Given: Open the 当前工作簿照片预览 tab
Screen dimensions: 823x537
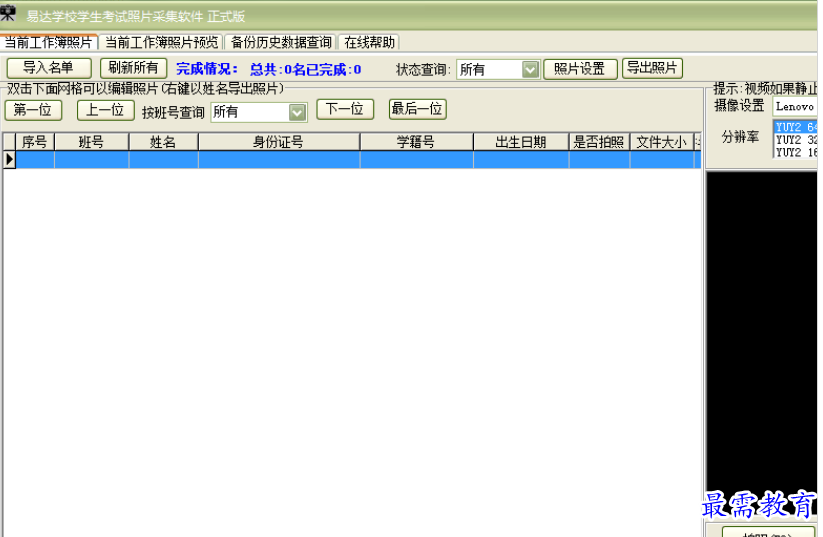Looking at the screenshot, I should 162,42.
